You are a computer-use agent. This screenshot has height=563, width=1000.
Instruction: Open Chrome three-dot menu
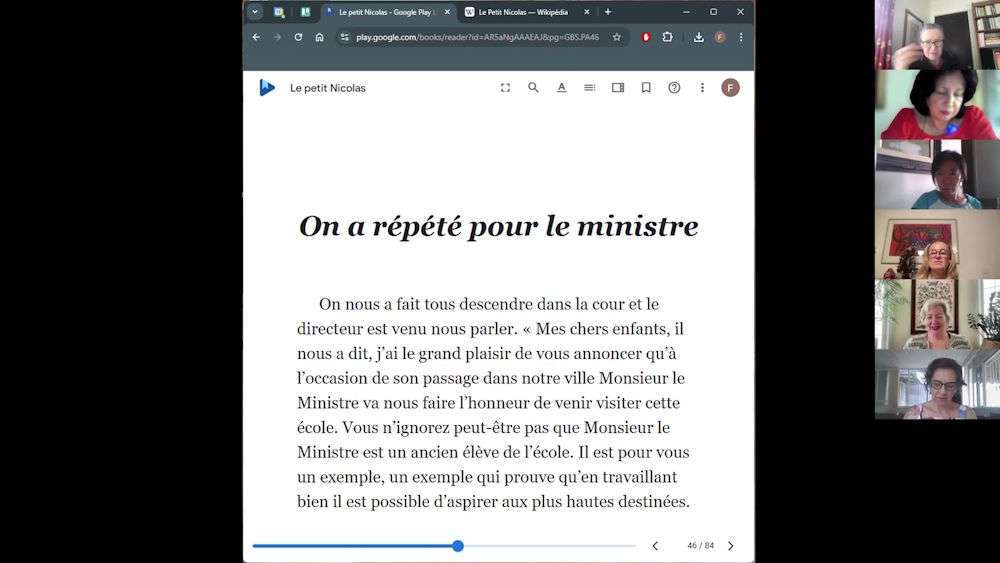pyautogui.click(x=740, y=37)
